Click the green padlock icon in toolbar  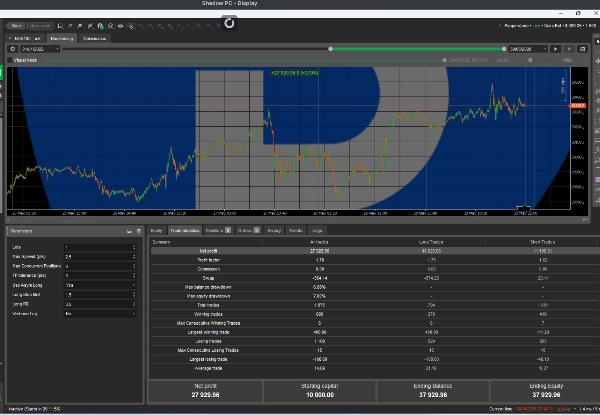pyautogui.click(x=101, y=26)
